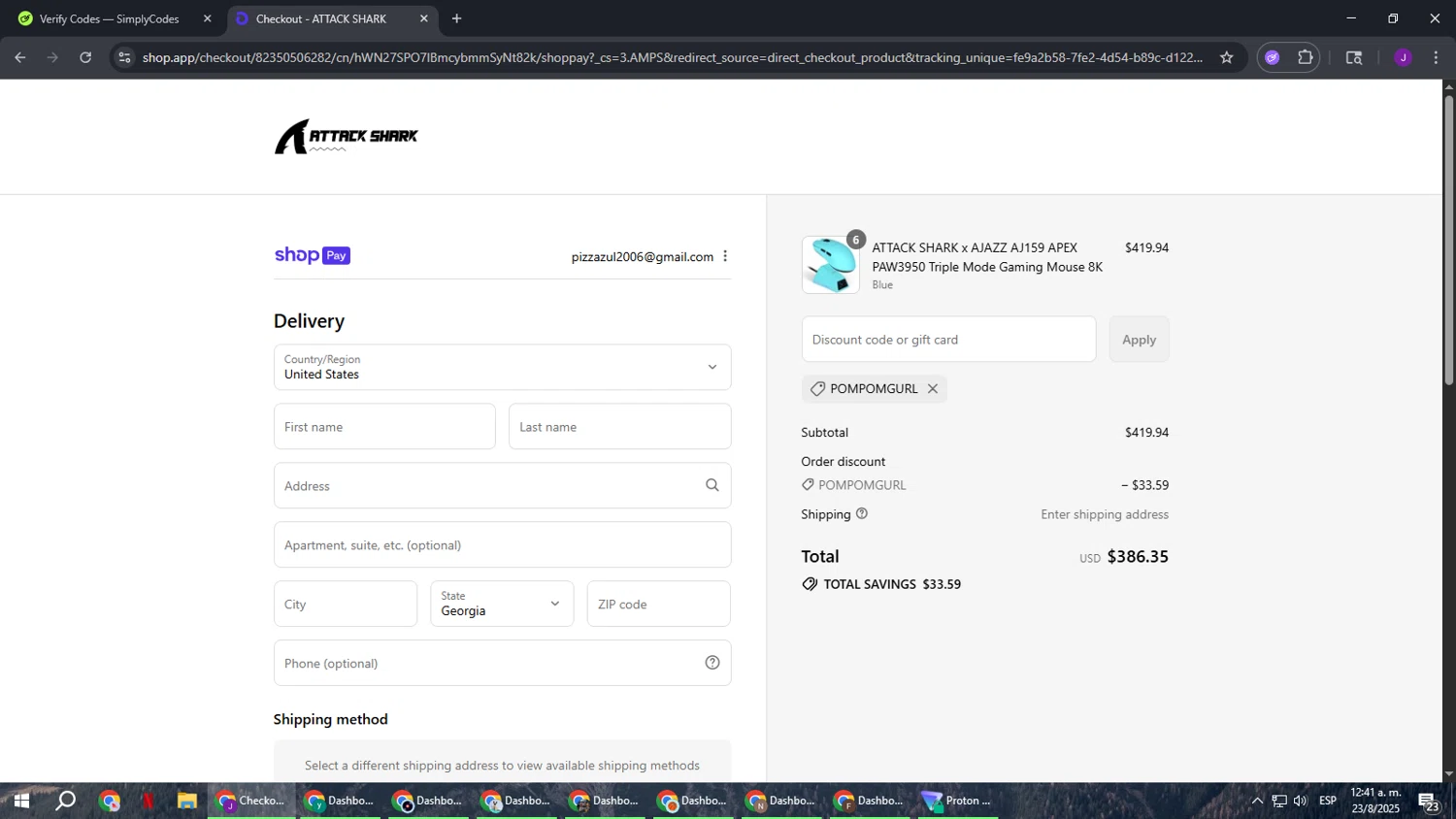Remove the POMPOMGURL discount code tag
Screen dimensions: 1456x819
click(x=933, y=388)
